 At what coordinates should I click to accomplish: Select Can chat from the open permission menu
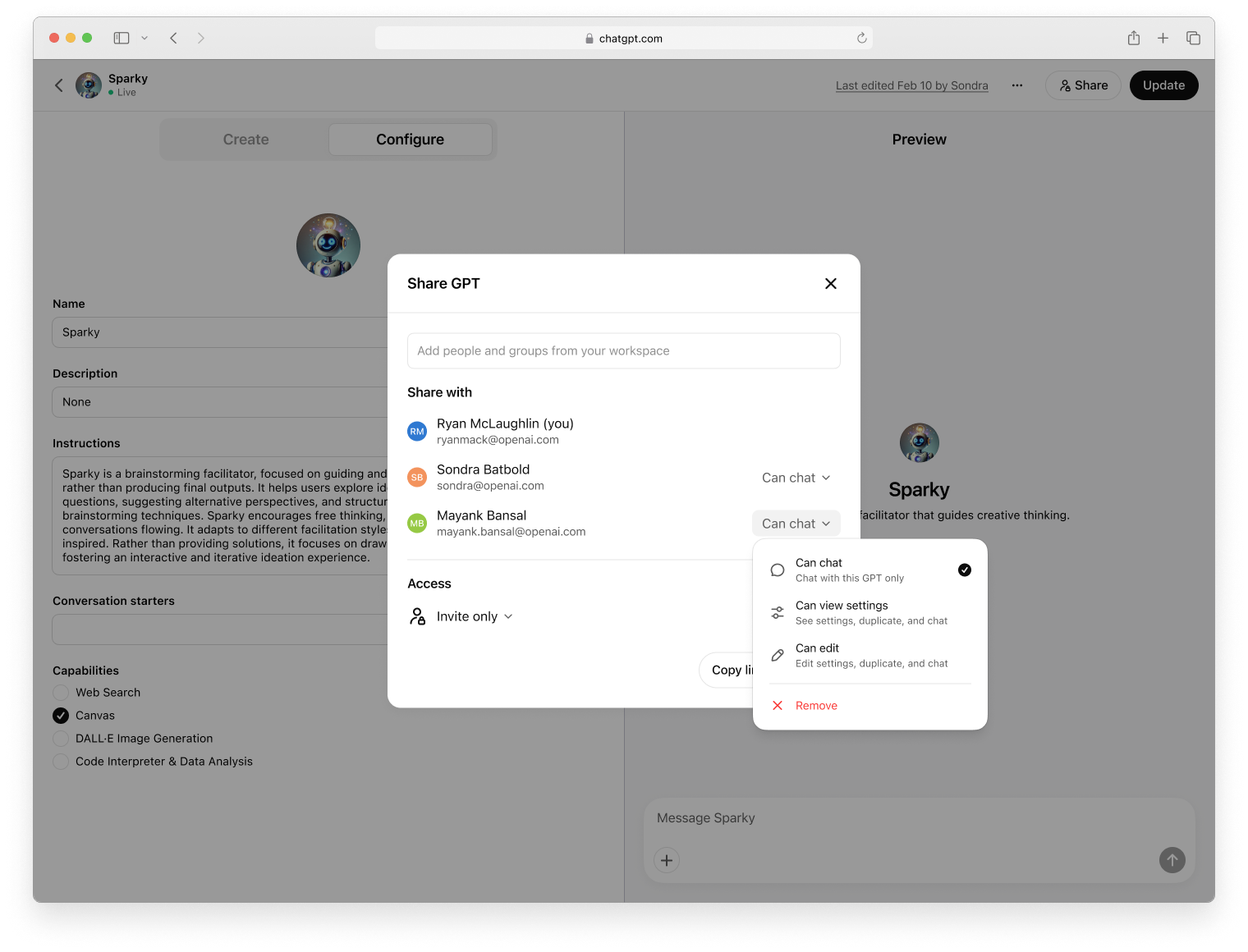click(x=849, y=569)
